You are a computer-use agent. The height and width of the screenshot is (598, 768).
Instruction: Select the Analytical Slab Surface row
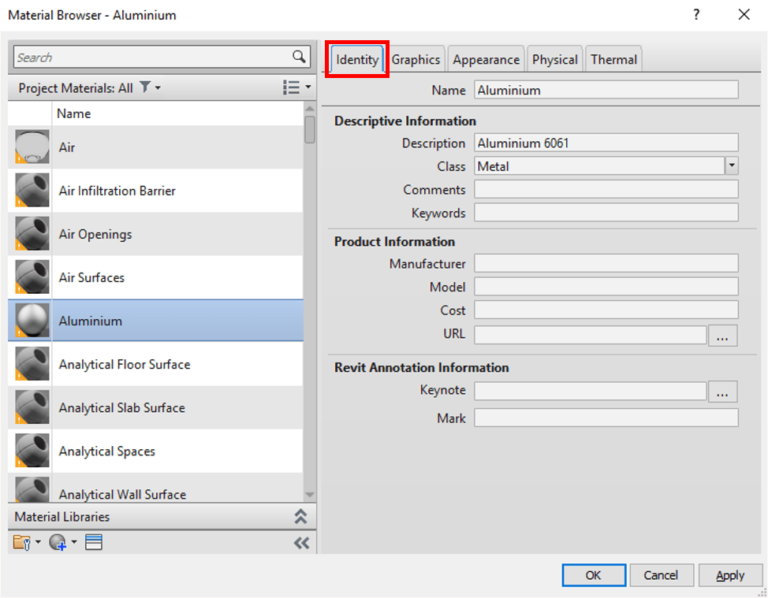tap(156, 407)
